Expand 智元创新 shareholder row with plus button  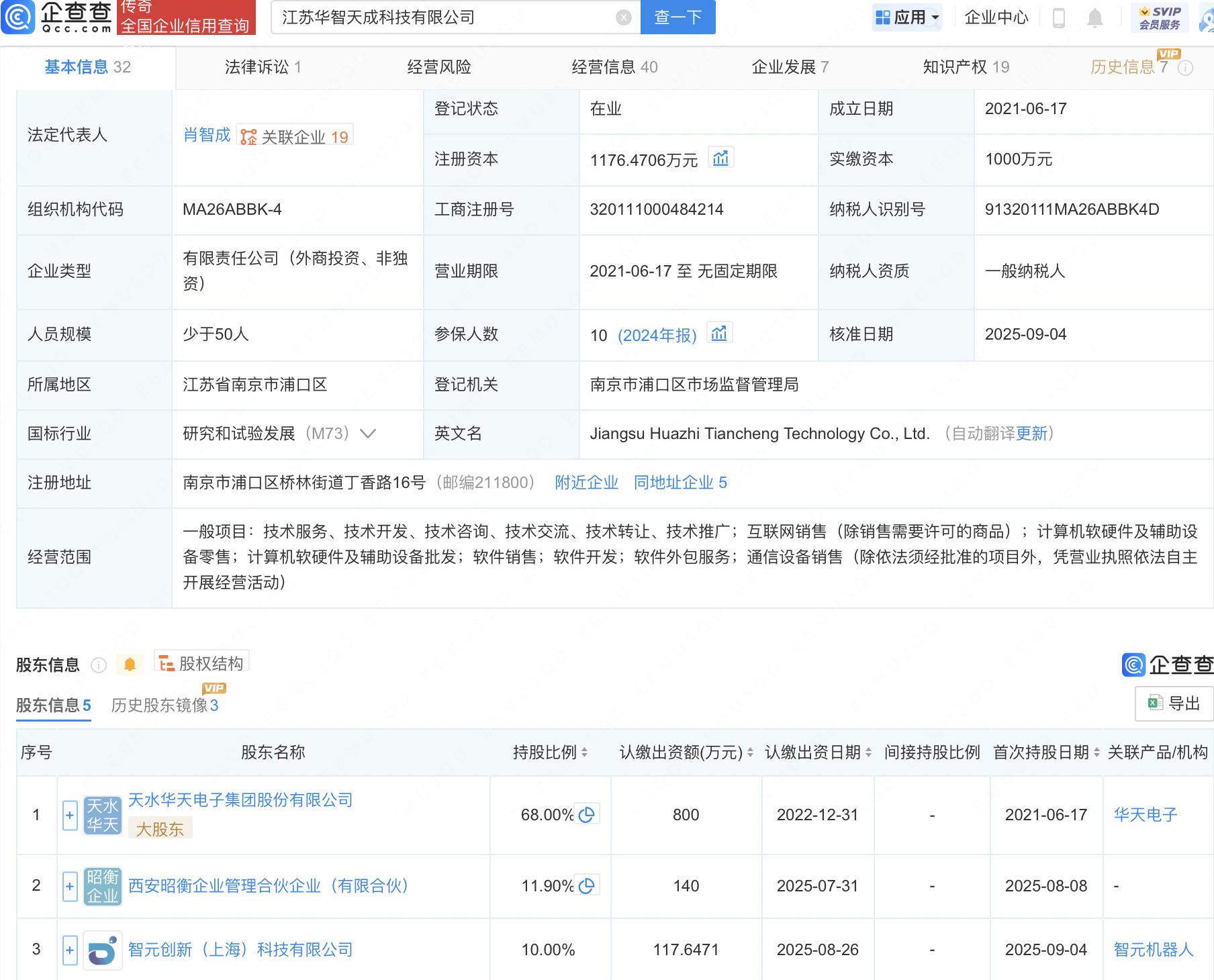(x=69, y=950)
